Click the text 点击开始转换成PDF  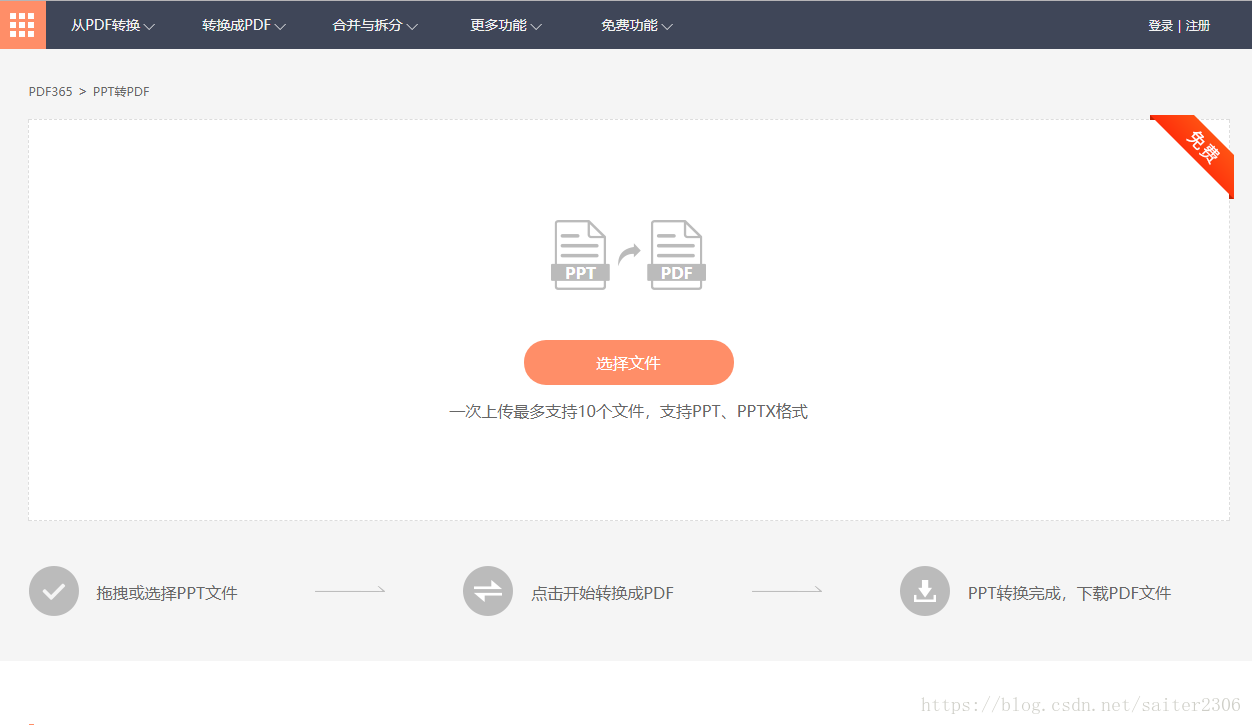pos(602,593)
